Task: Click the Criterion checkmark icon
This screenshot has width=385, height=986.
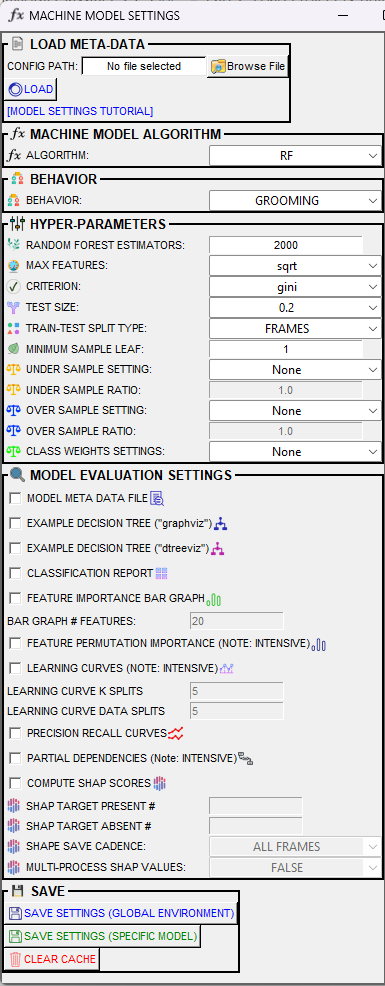Action: [x=14, y=287]
